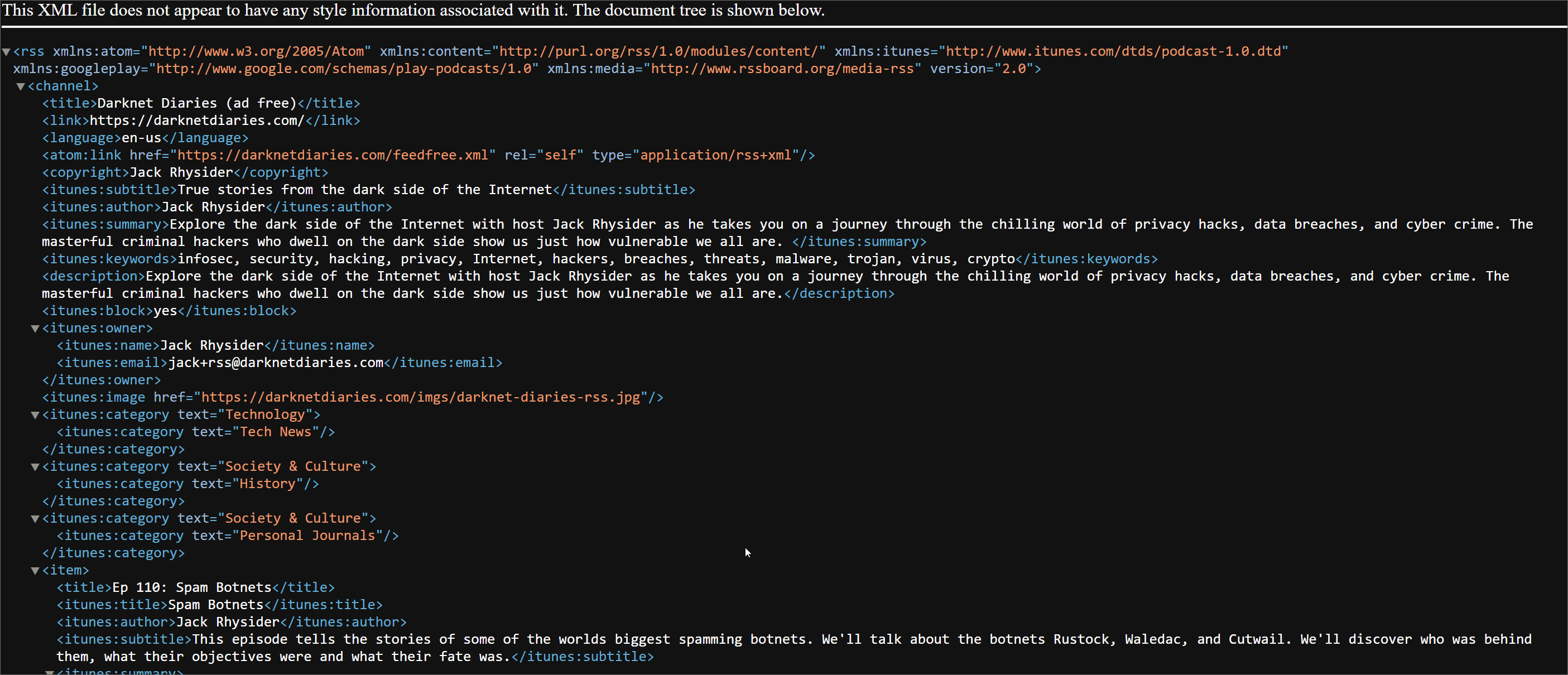
Task: Click the itunes:block yes element
Action: (x=165, y=311)
